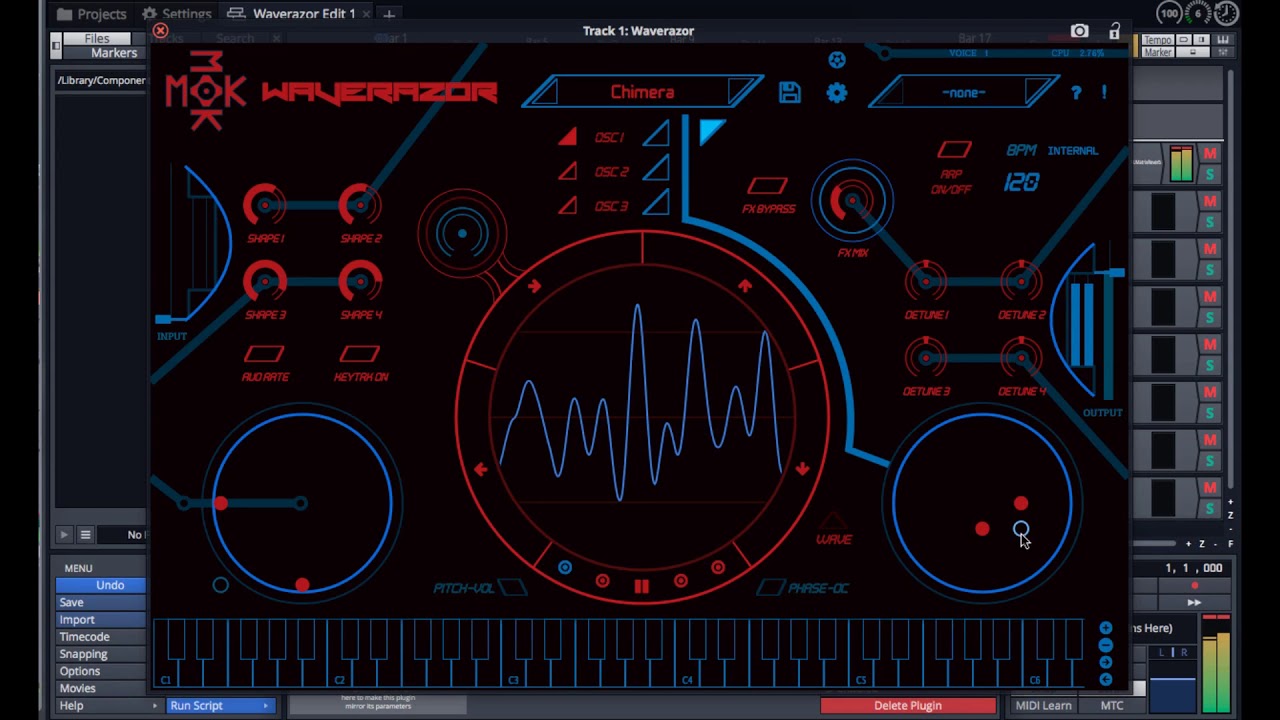Click the red left arrow on the wave circle
1280x720 pixels.
481,469
